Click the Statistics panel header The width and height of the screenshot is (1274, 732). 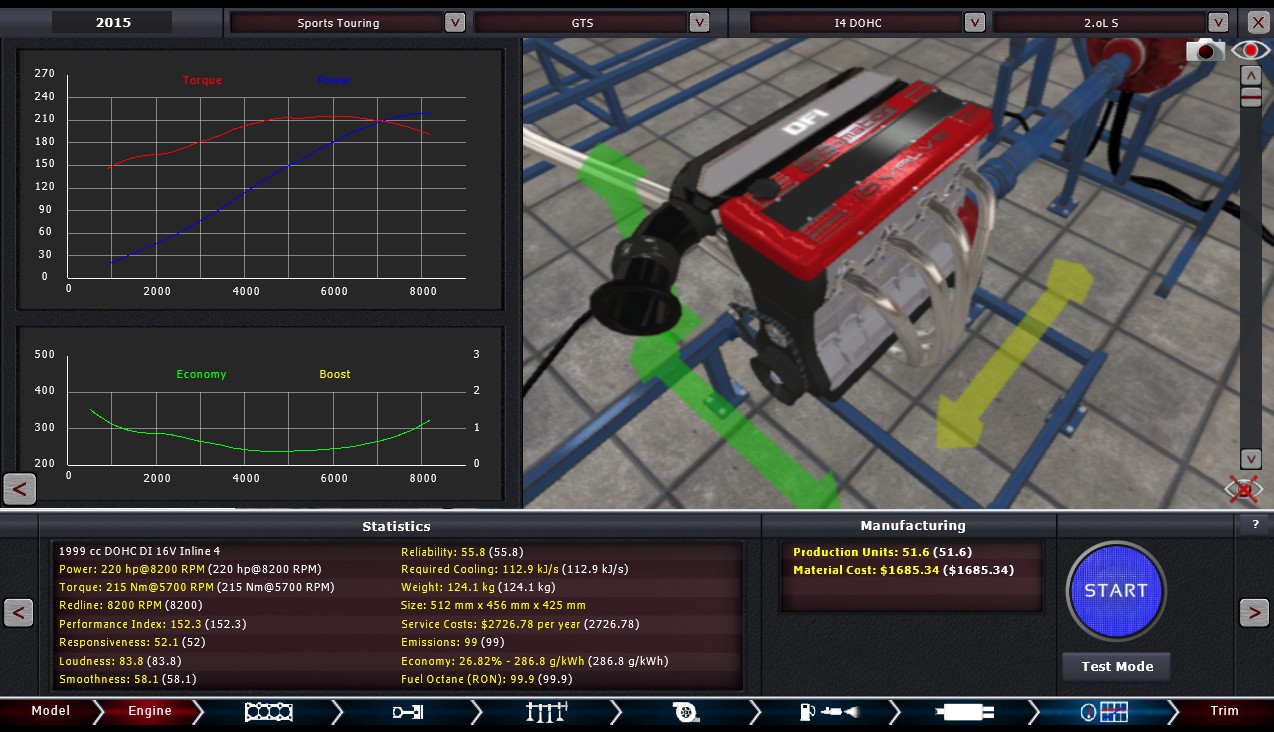pos(397,526)
